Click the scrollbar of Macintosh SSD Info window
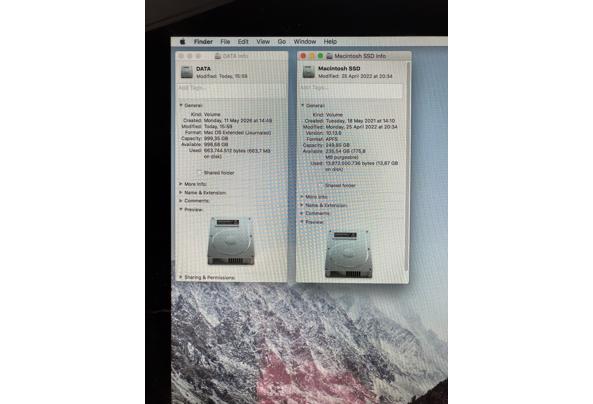This screenshot has width=593, height=404. point(408,166)
